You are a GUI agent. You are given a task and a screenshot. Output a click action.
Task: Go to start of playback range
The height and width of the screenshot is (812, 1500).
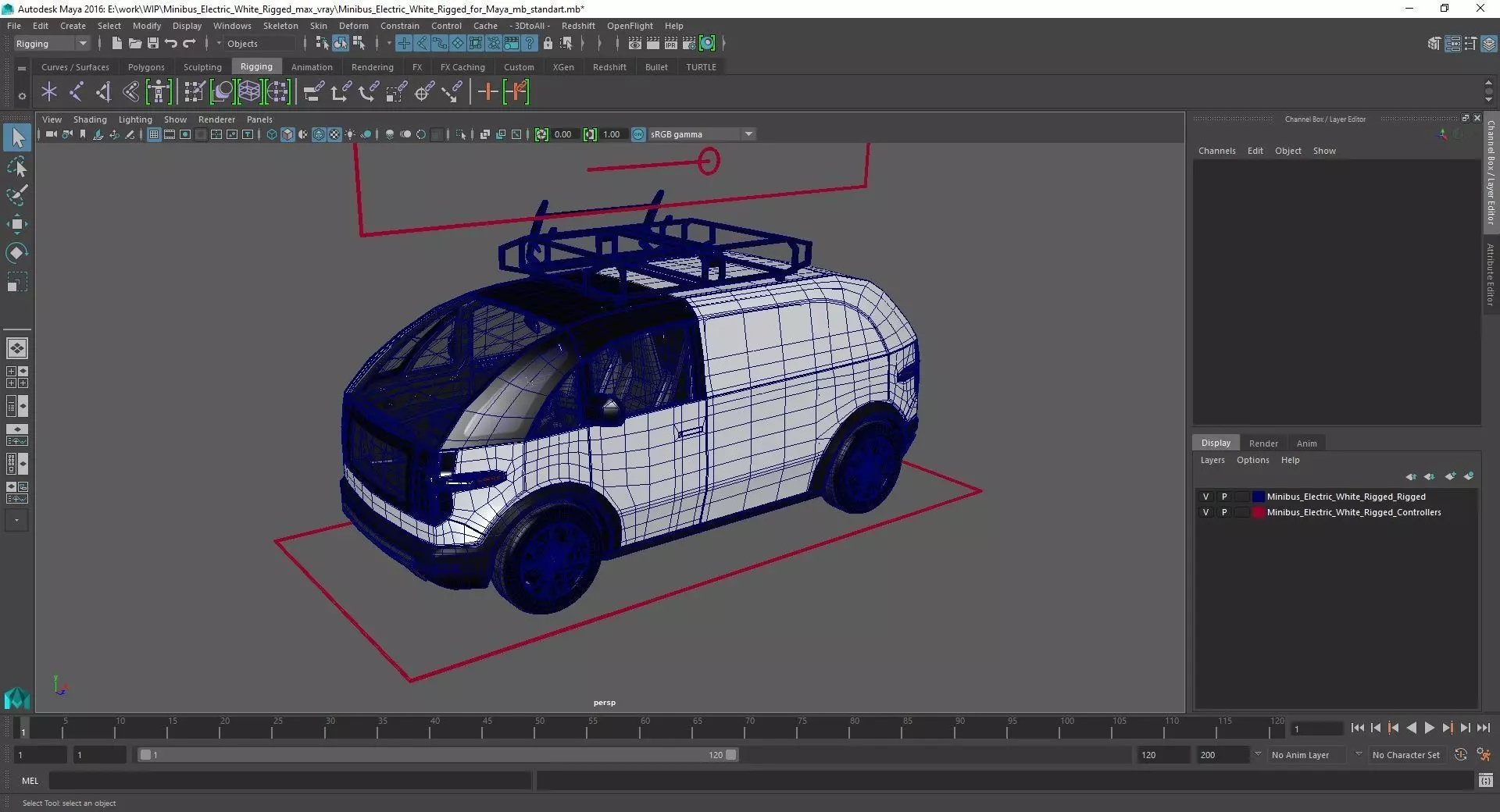click(1357, 728)
